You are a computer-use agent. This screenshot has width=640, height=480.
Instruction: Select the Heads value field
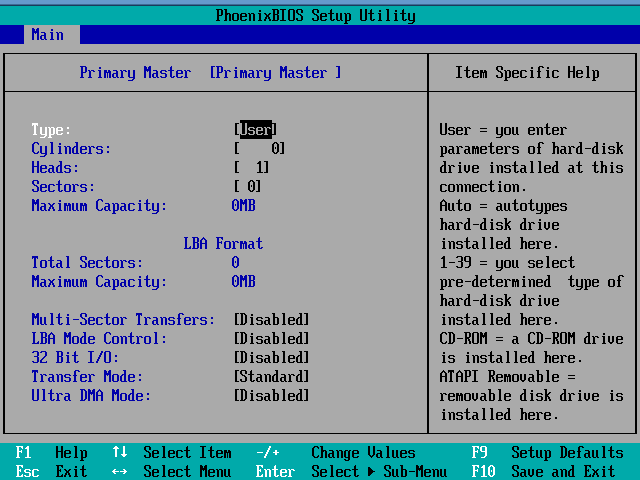[251, 167]
